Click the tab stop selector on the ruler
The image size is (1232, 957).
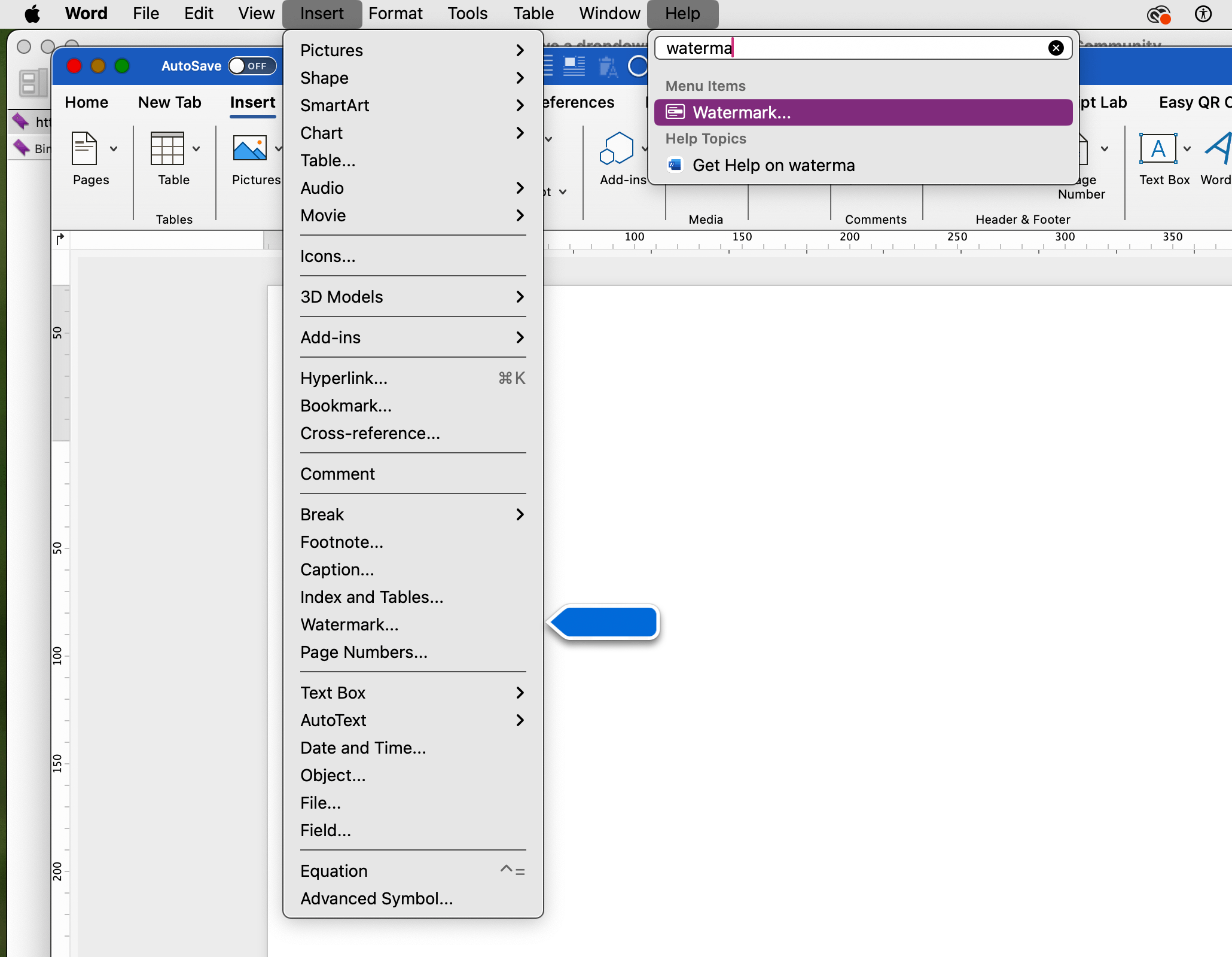click(x=60, y=239)
